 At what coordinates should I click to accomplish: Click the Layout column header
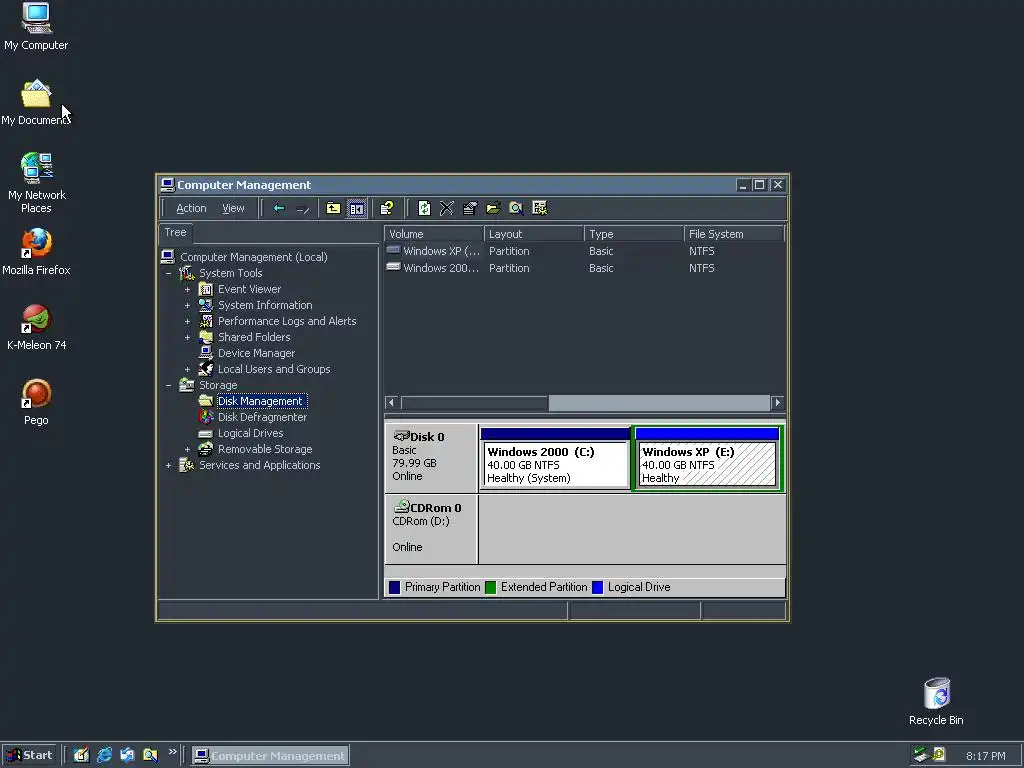click(x=534, y=234)
